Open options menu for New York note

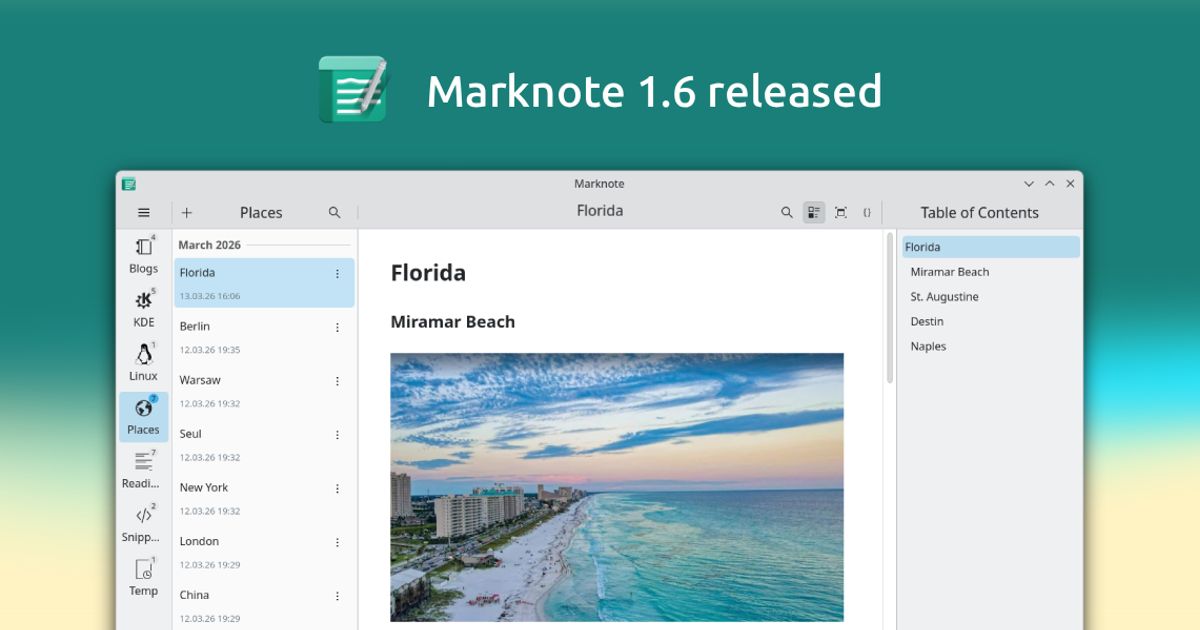click(337, 489)
